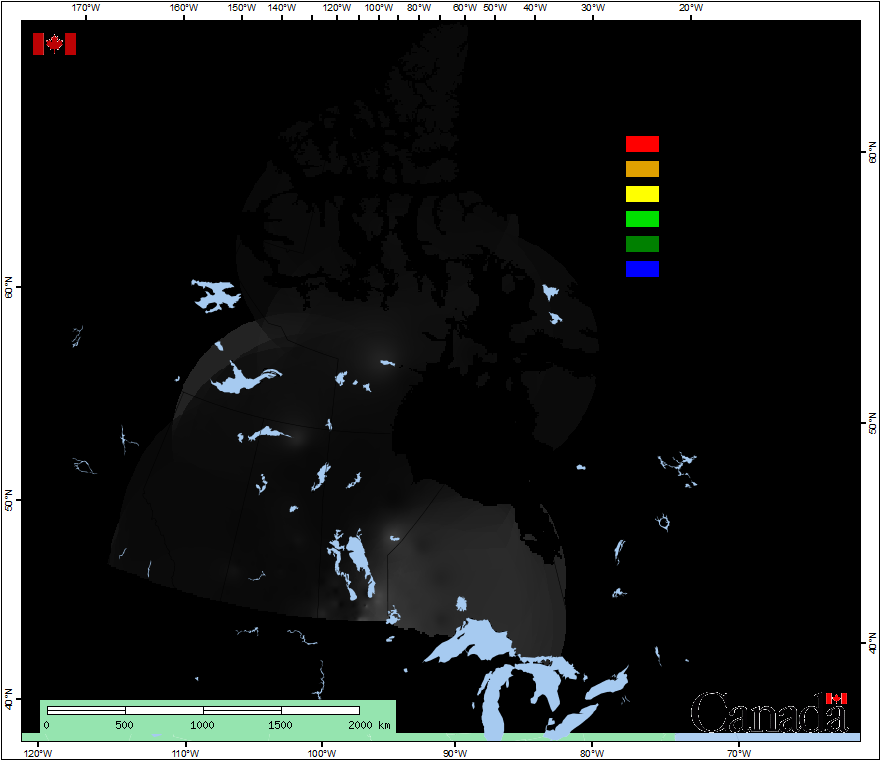Click the blue legend swatch
880x760 pixels.
[x=642, y=269]
